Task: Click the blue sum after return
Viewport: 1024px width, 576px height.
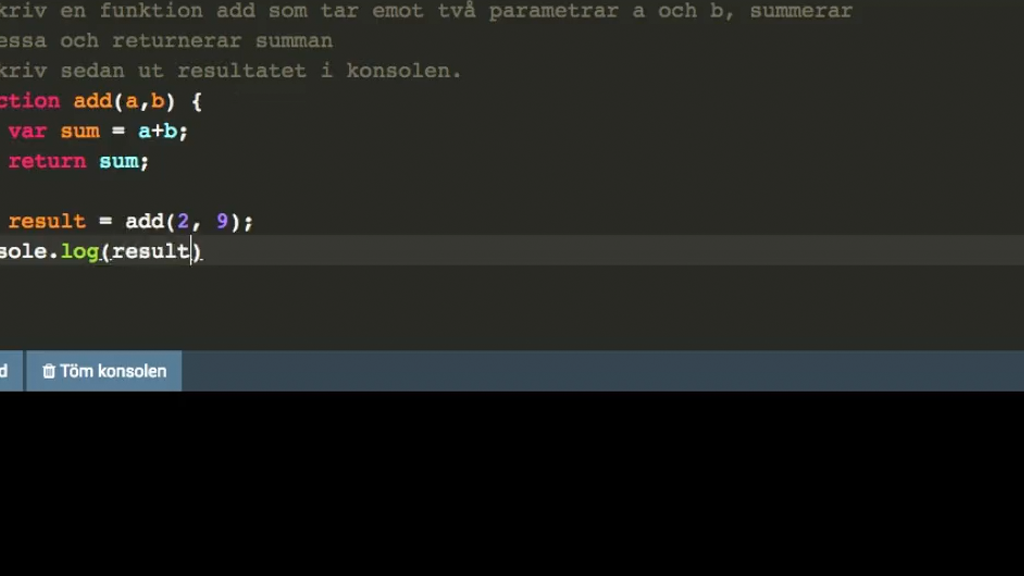Action: (119, 161)
